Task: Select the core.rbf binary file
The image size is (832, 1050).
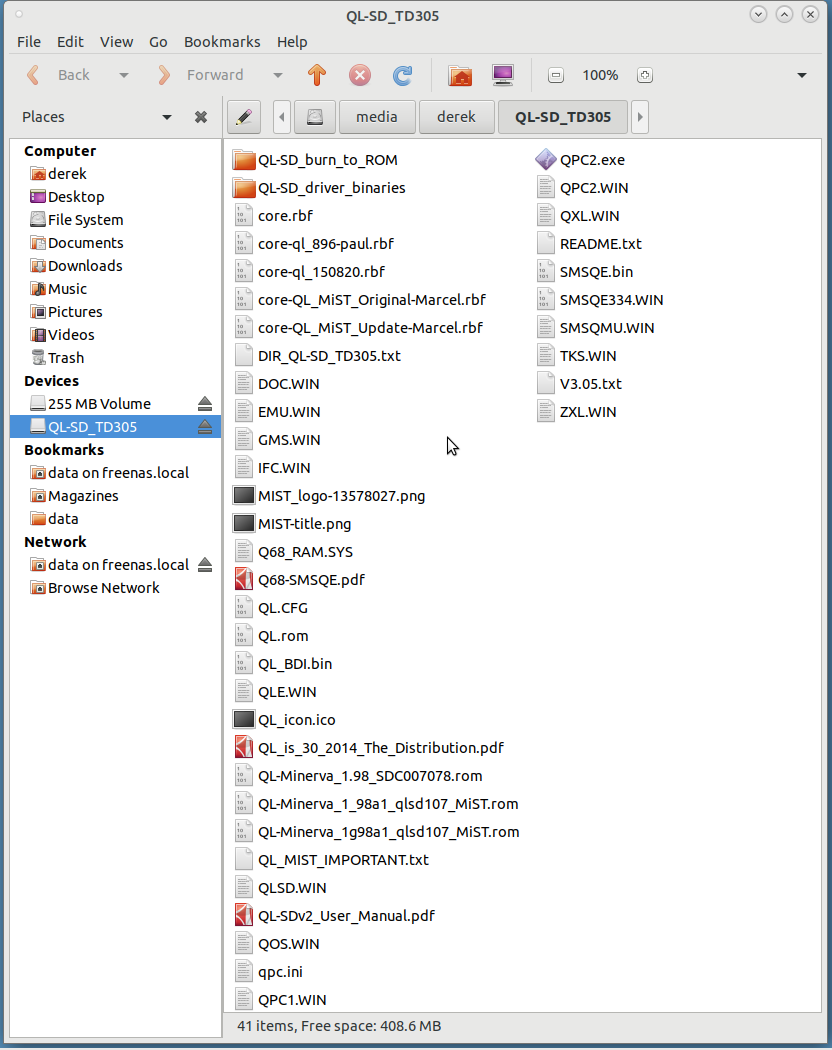Action: [273, 216]
